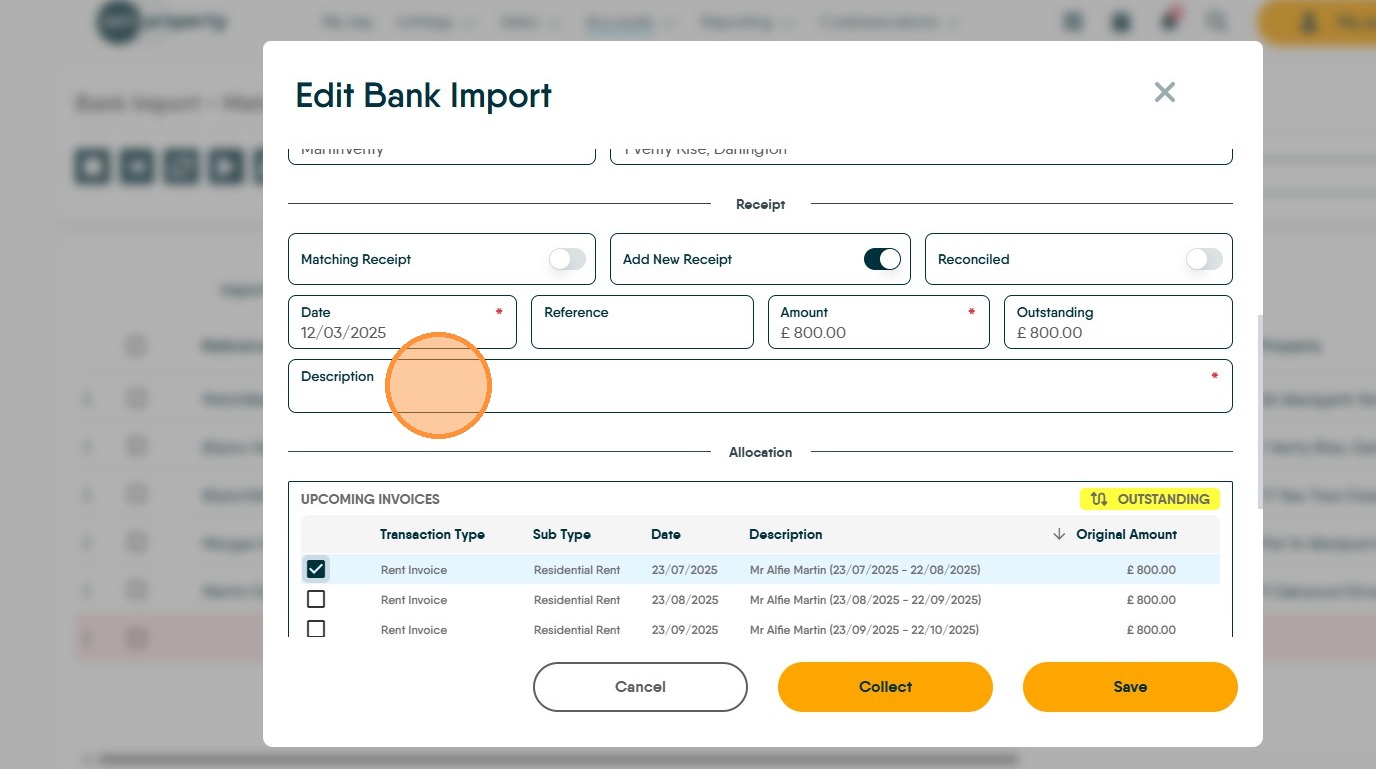Image resolution: width=1376 pixels, height=769 pixels.
Task: Select 'Mr Alfie Martin (23/09/2025 - 22/10/2025)' description
Action: pos(864,630)
